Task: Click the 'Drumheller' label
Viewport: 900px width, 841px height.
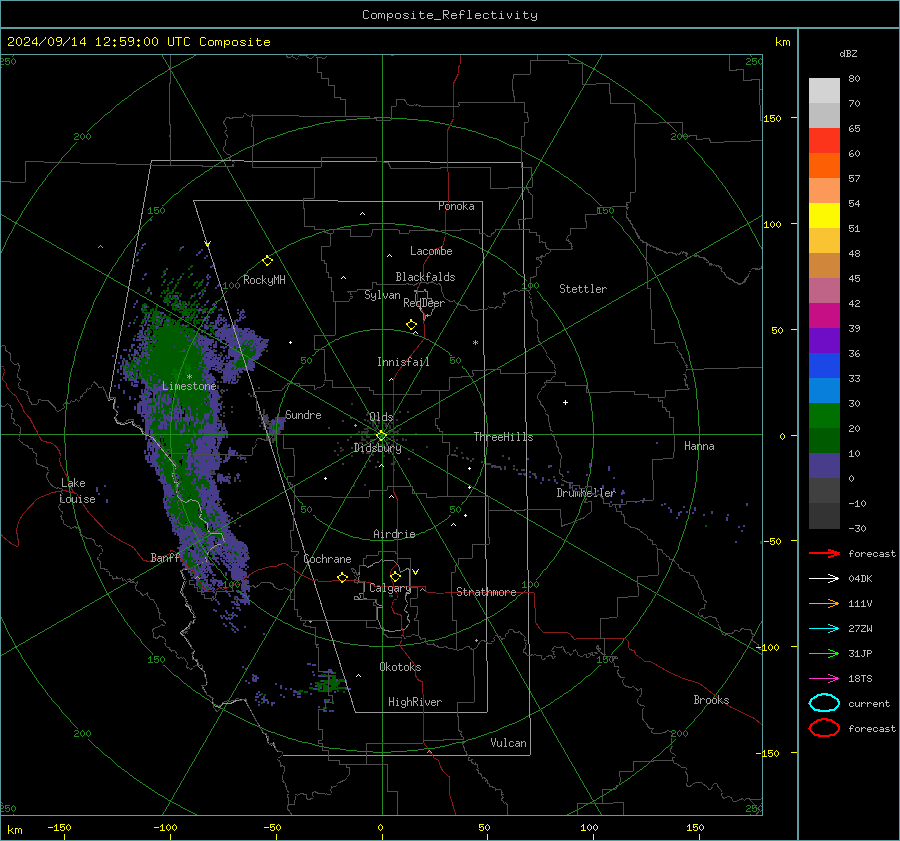Action: pyautogui.click(x=586, y=493)
